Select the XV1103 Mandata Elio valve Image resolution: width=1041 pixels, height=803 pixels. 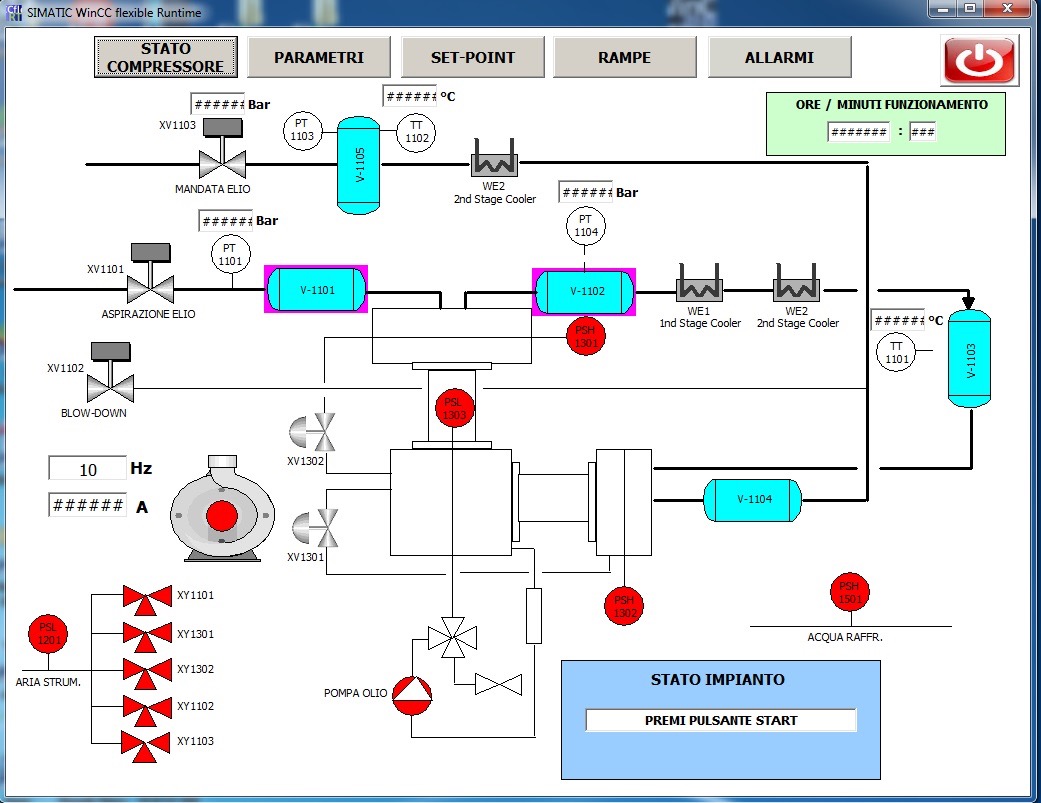click(222, 149)
